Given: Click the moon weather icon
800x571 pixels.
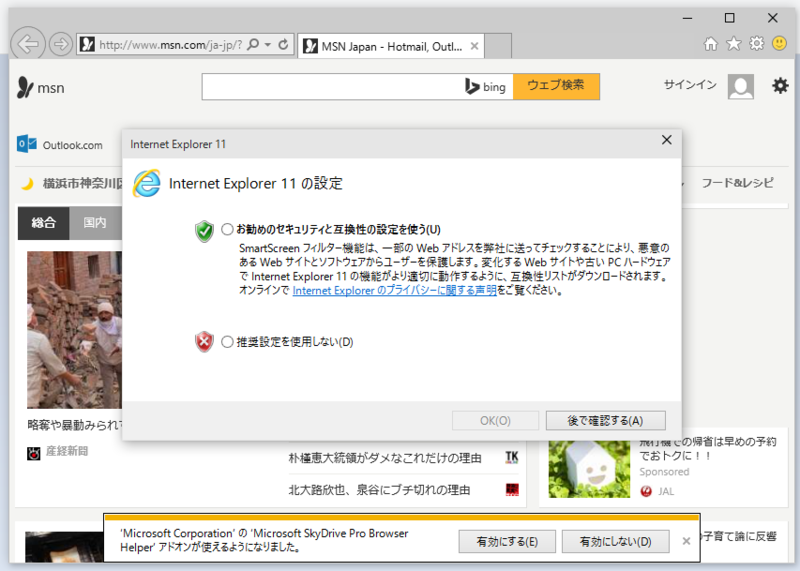Looking at the screenshot, I should pos(27,184).
